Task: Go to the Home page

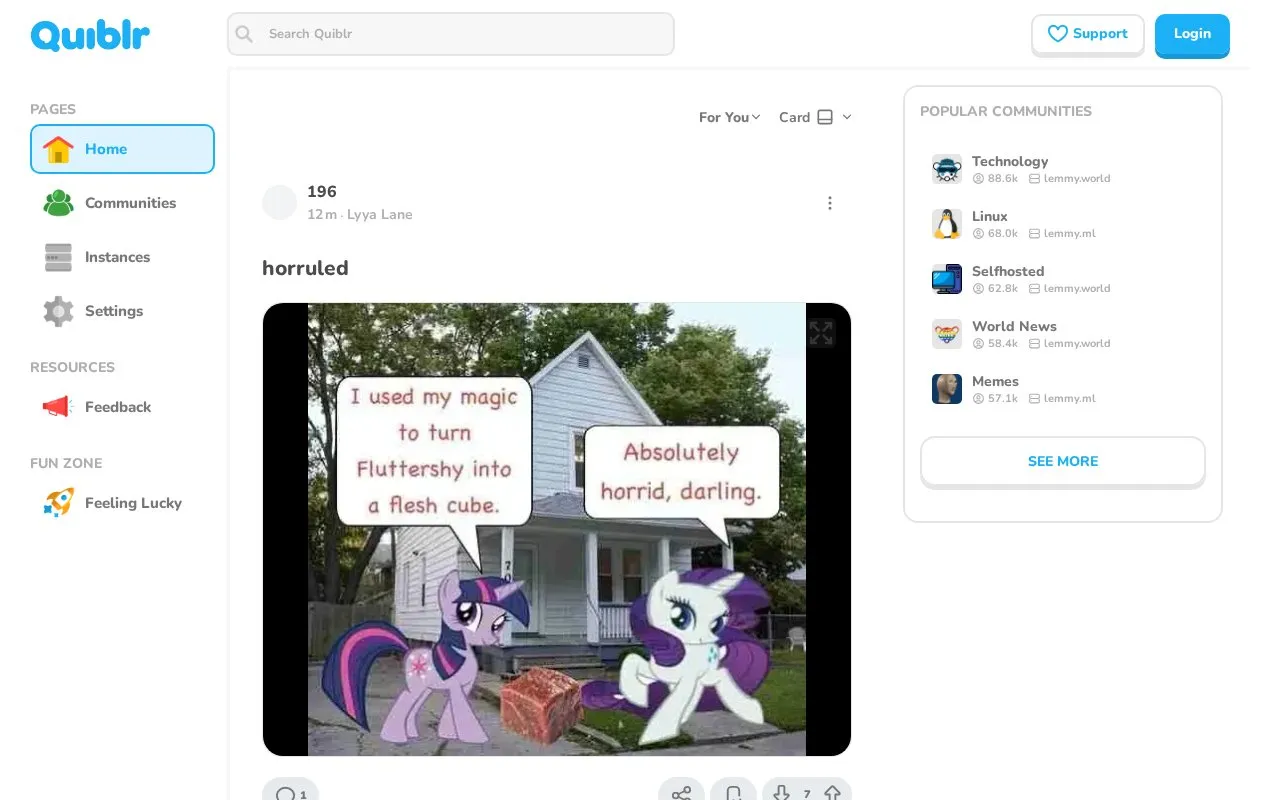Action: coord(122,149)
